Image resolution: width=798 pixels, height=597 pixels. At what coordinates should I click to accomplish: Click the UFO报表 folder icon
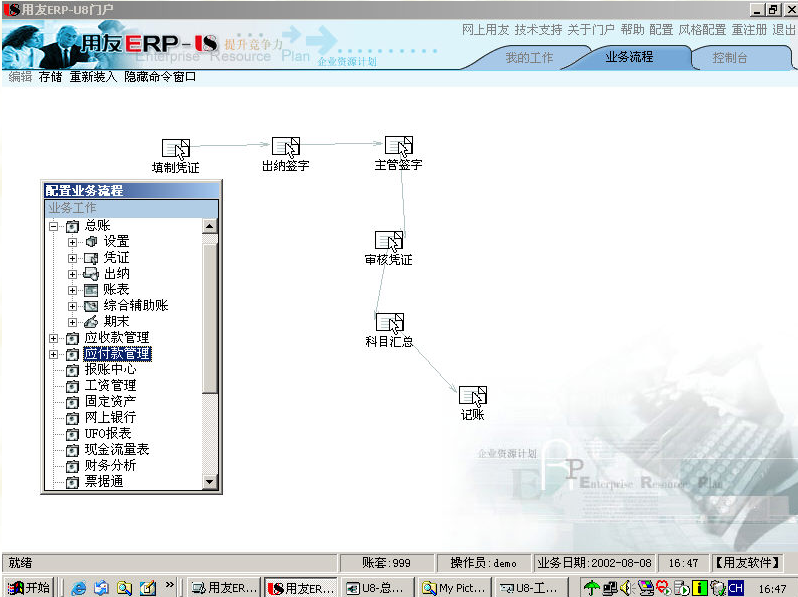click(72, 434)
